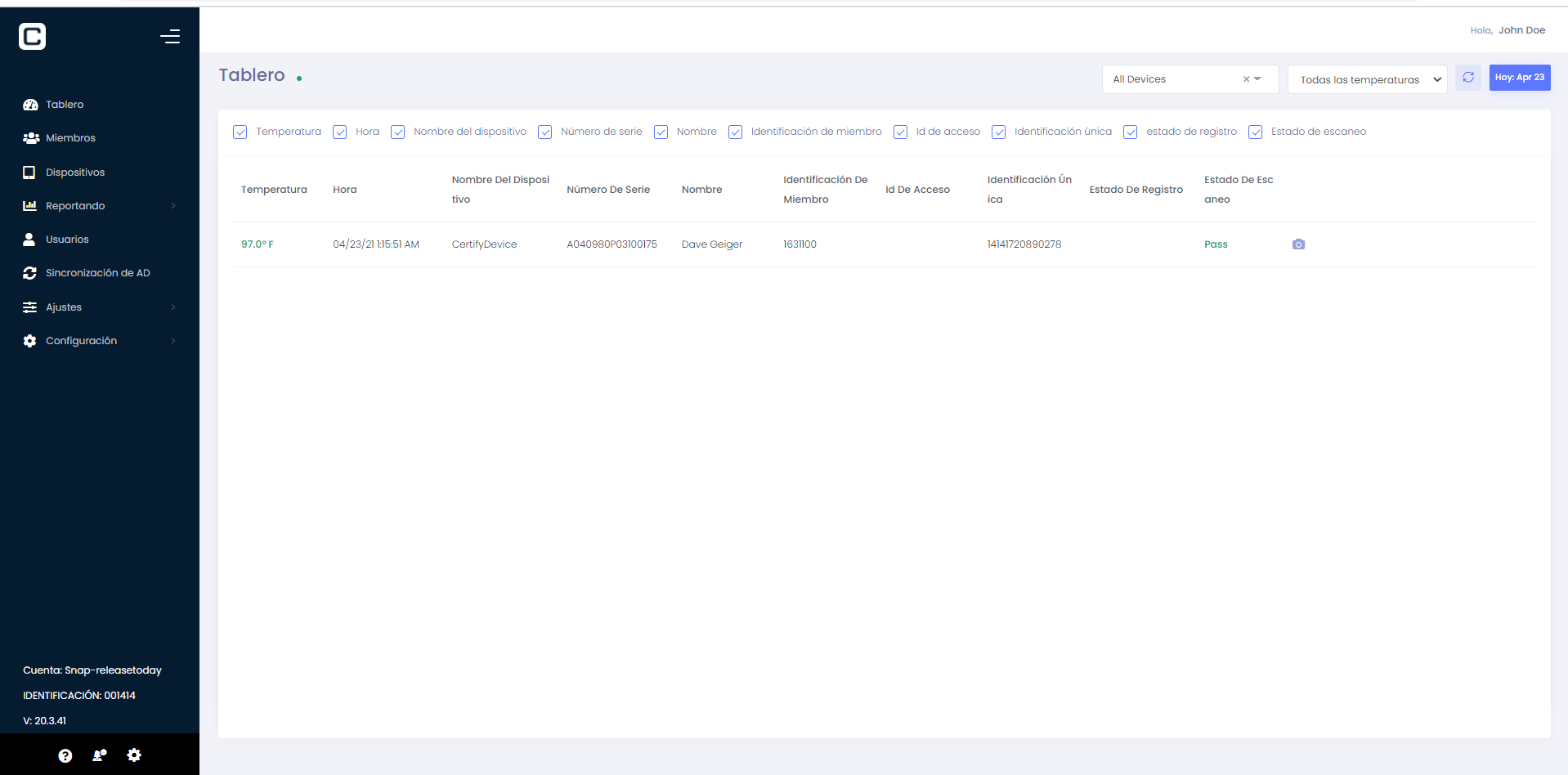Sort by the Estado De Registro header
This screenshot has height=775, width=1568.
[1136, 190]
